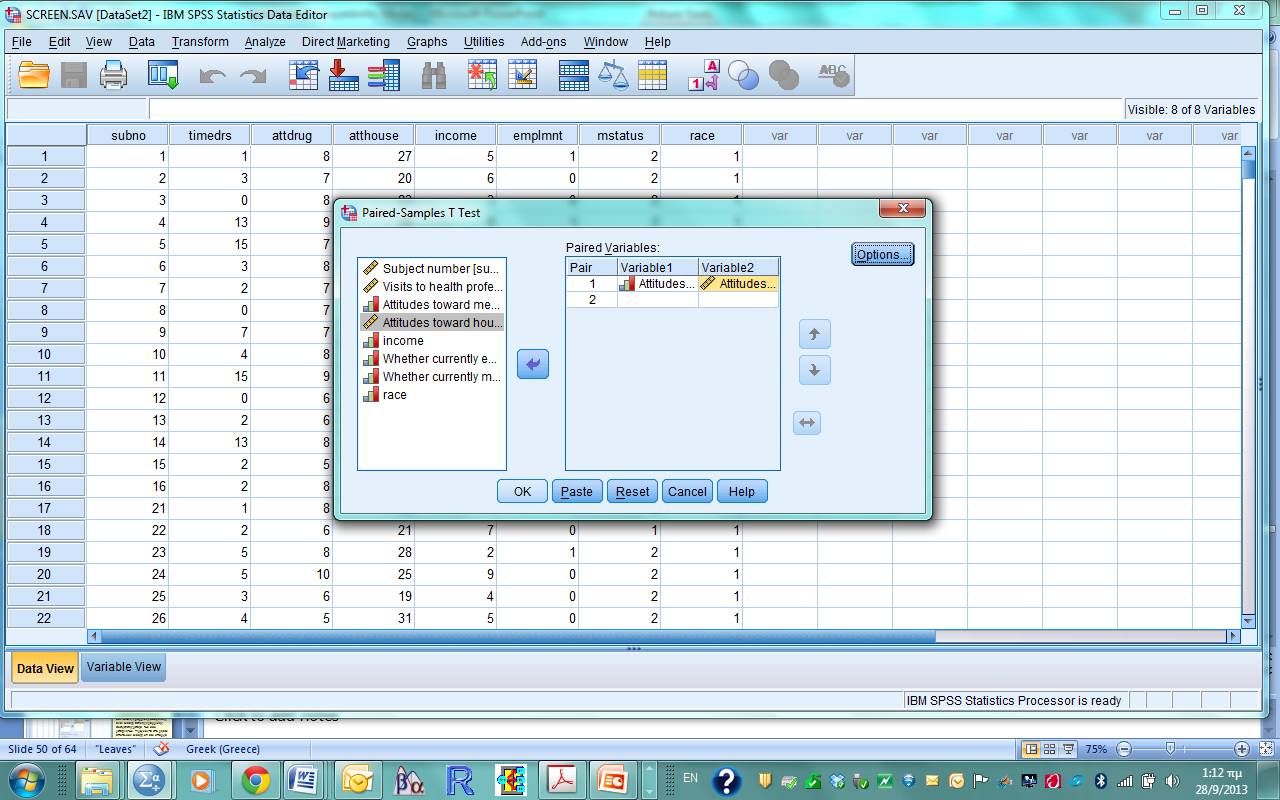Click the Help button in dialog
The height and width of the screenshot is (800, 1280).
tap(742, 491)
